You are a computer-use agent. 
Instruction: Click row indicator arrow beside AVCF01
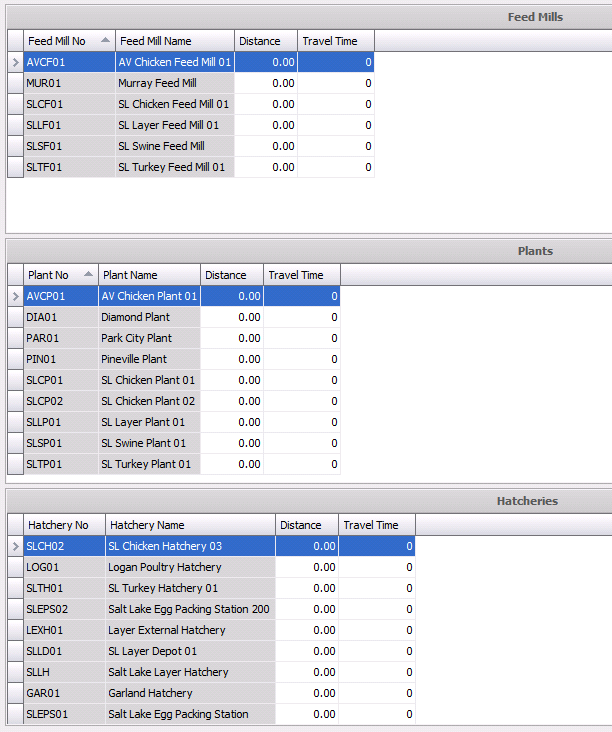[14, 62]
